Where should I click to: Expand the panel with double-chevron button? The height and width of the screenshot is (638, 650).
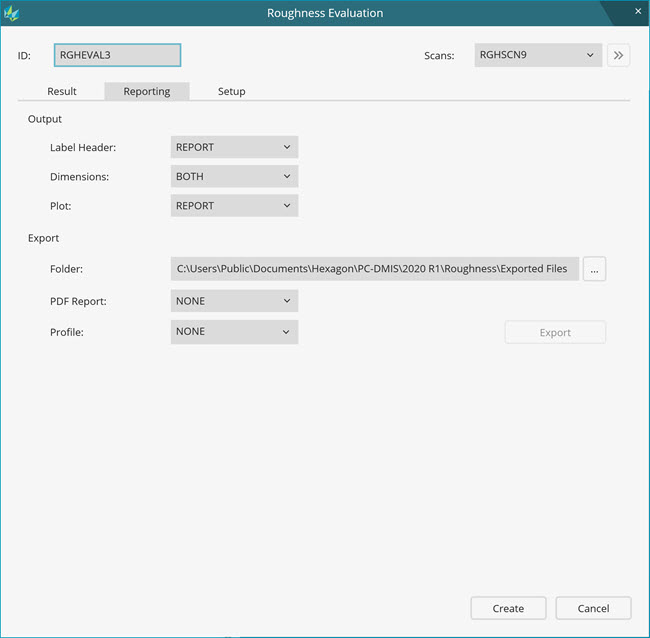coord(618,56)
